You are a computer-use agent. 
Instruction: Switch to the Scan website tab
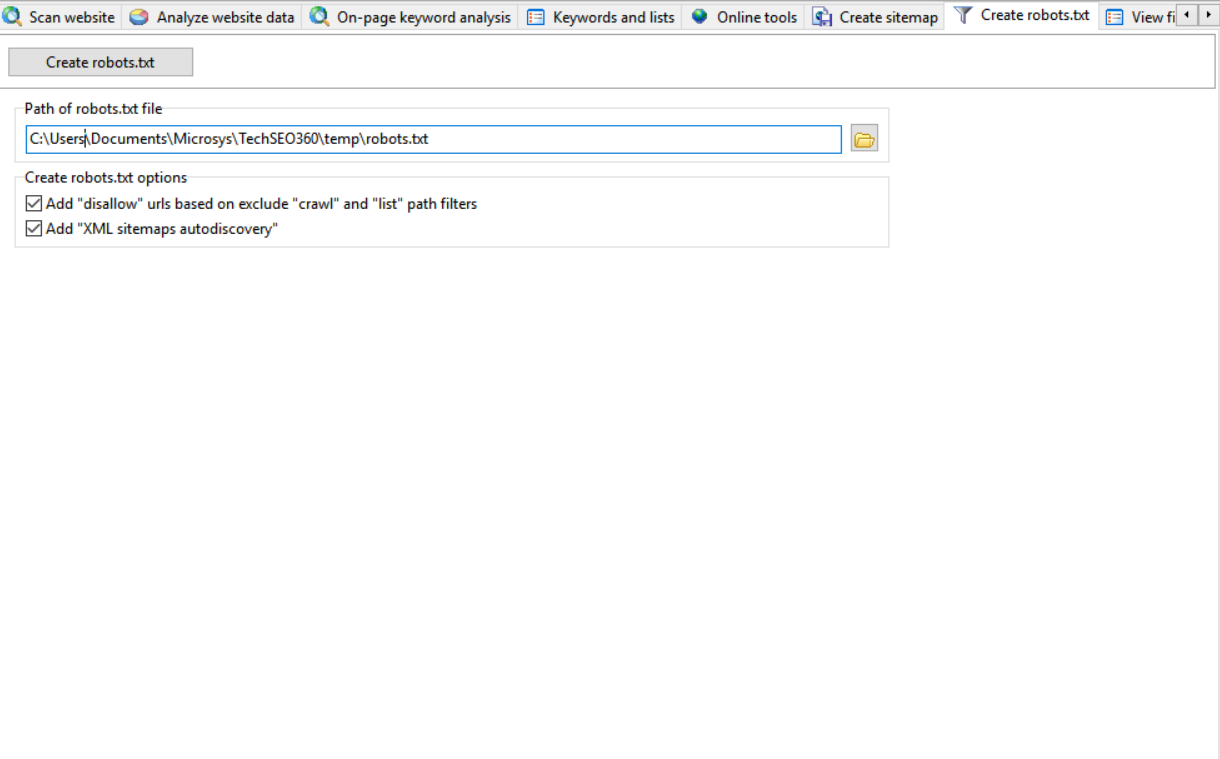point(71,17)
